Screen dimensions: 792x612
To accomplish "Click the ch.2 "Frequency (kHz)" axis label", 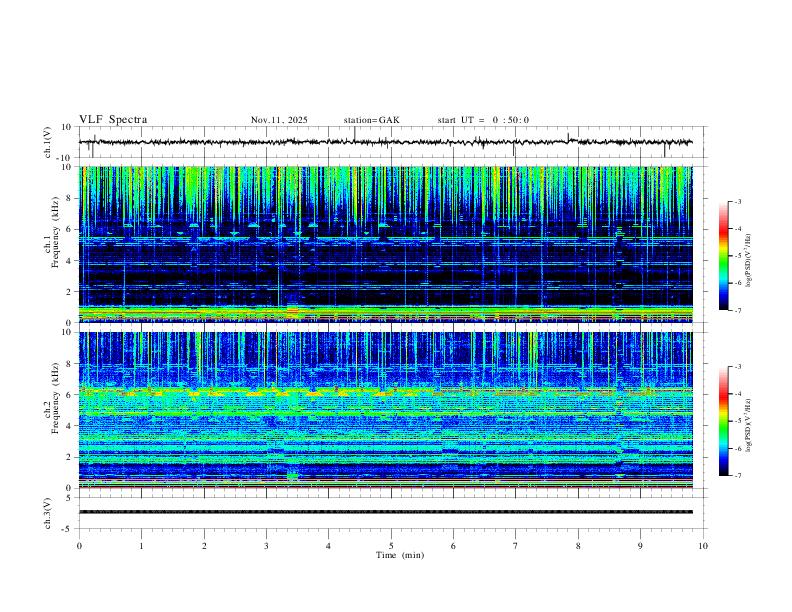I will pyautogui.click(x=55, y=397).
